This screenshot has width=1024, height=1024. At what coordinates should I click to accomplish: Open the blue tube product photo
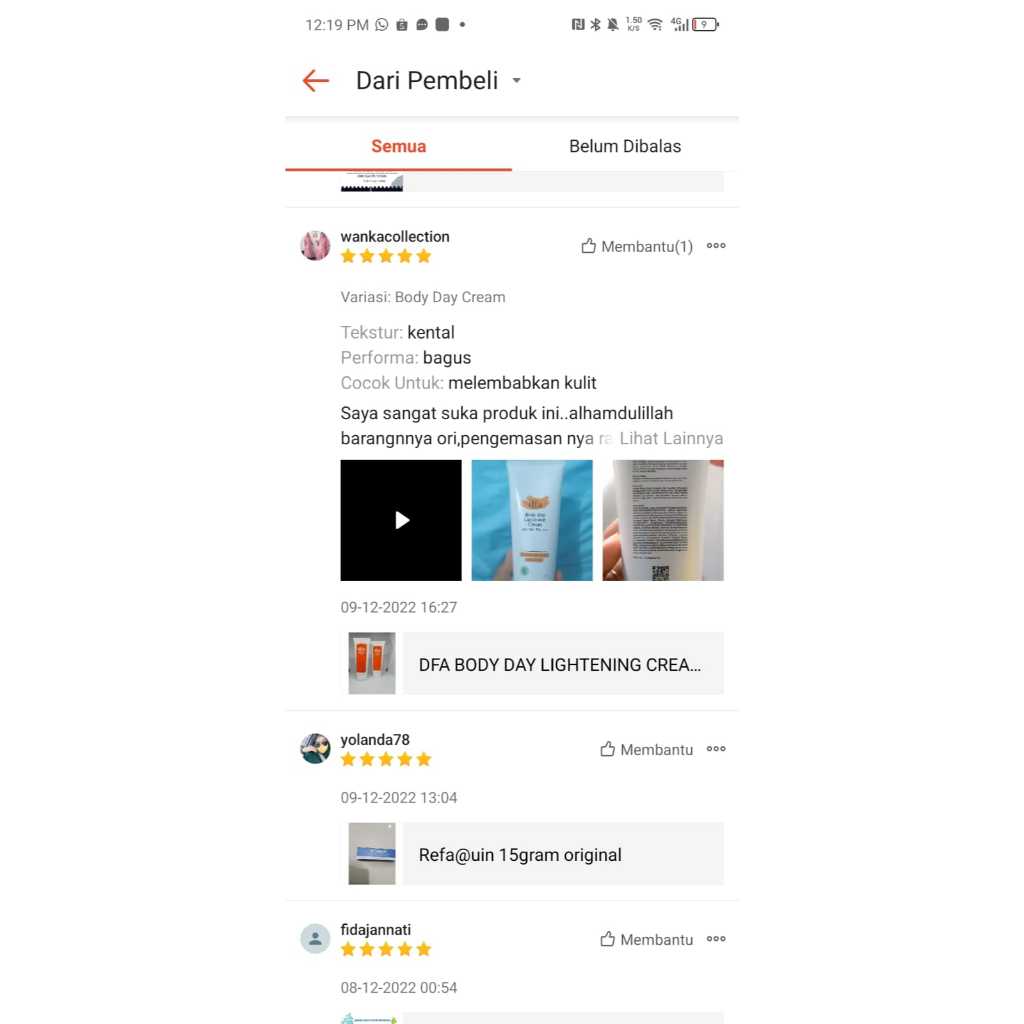click(x=532, y=520)
